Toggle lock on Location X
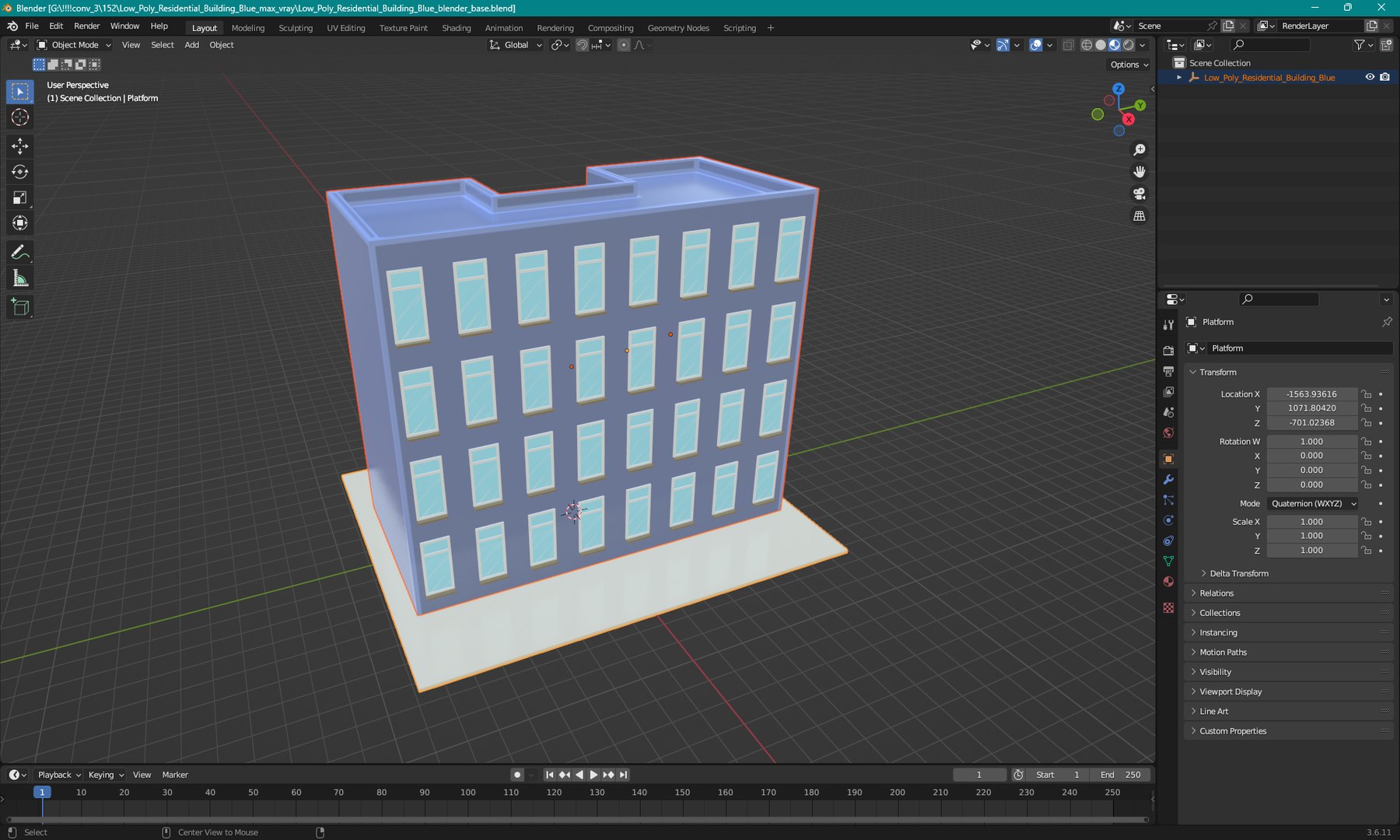The height and width of the screenshot is (840, 1400). click(1367, 394)
